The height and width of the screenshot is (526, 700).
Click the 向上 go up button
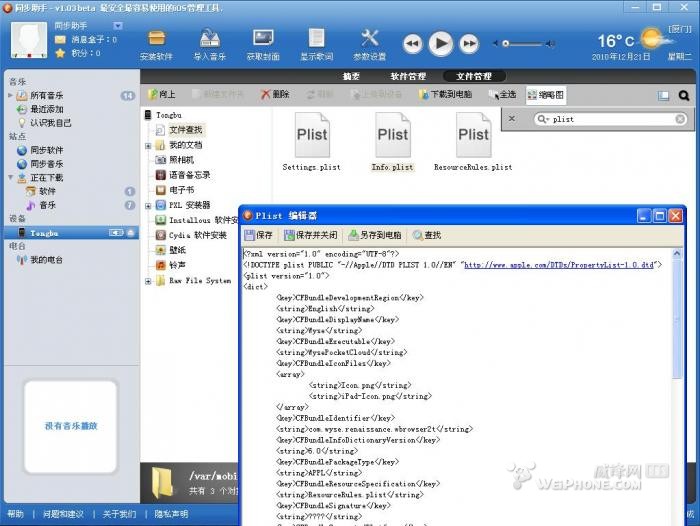pos(163,95)
